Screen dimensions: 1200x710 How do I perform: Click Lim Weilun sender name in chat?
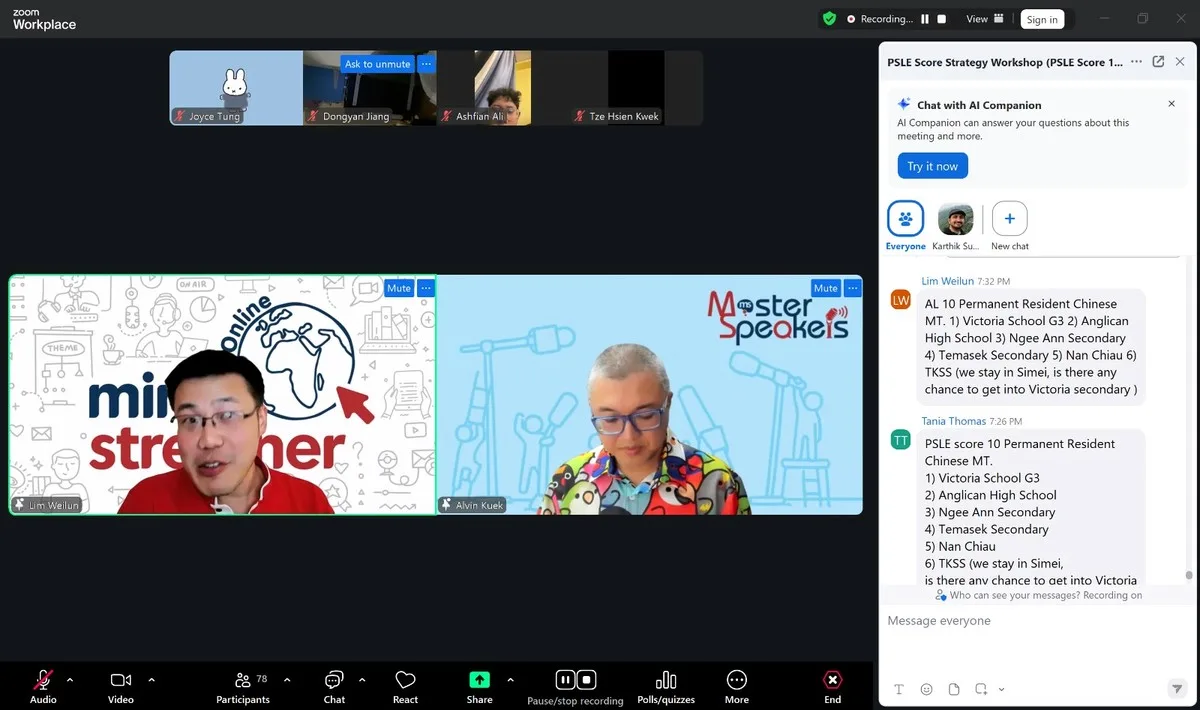tap(948, 281)
